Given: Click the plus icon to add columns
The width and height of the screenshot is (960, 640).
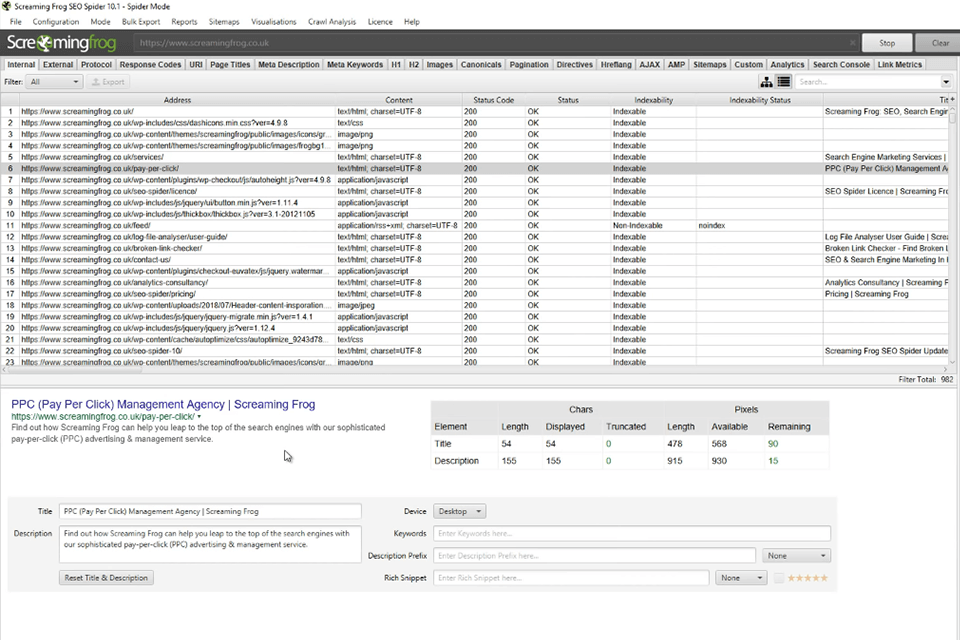Looking at the screenshot, I should [953, 99].
